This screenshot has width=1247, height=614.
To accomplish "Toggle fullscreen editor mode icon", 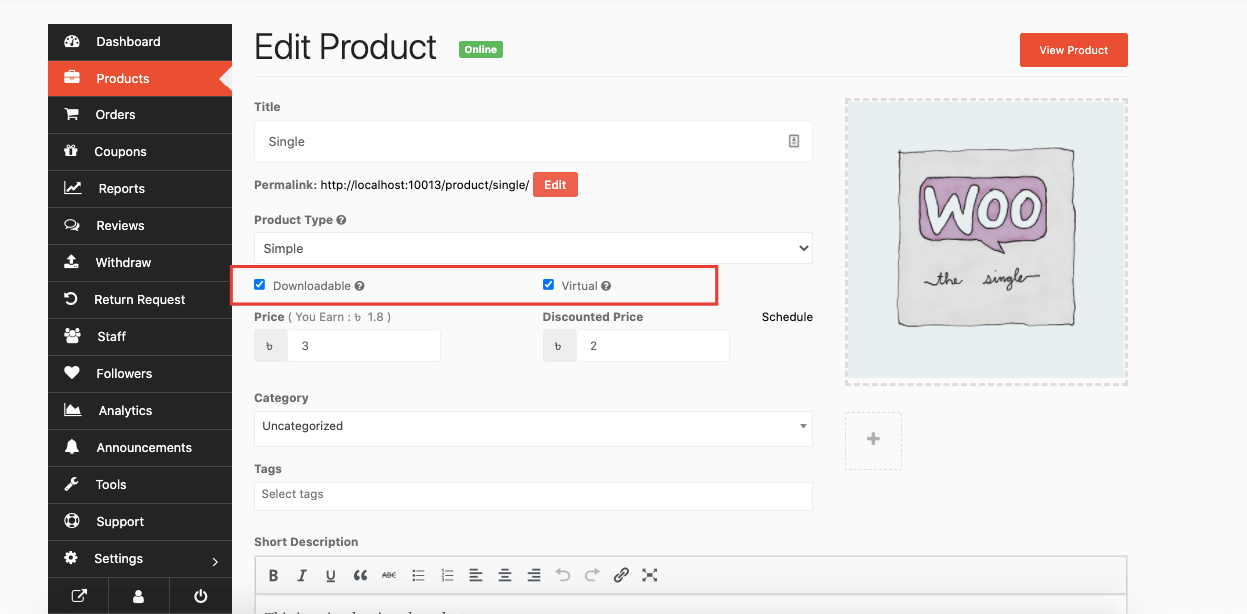I will pos(650,575).
